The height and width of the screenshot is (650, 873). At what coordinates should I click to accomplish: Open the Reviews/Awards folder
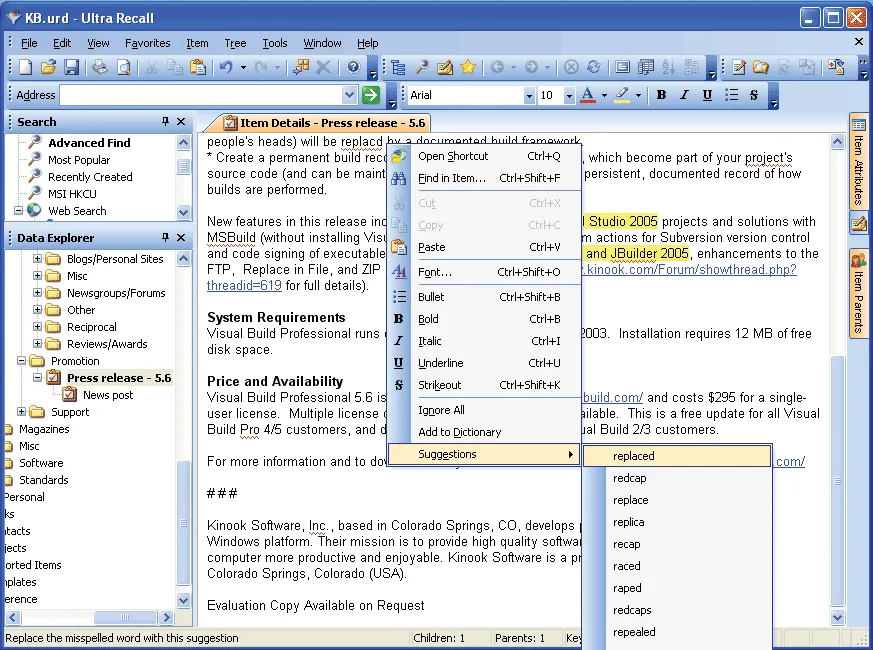[107, 344]
